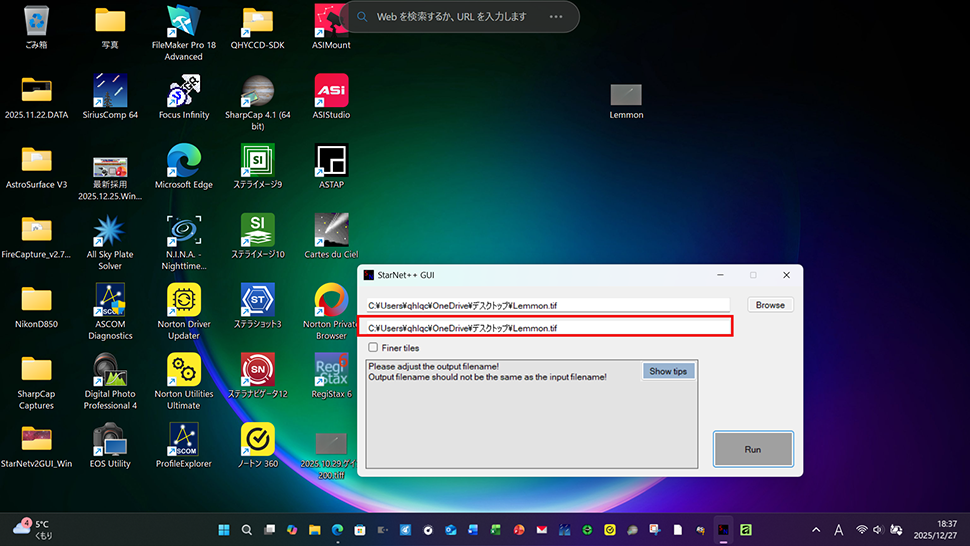Screen dimensions: 970x546
Task: Enable the Finer tiles checkbox
Action: coord(373,348)
